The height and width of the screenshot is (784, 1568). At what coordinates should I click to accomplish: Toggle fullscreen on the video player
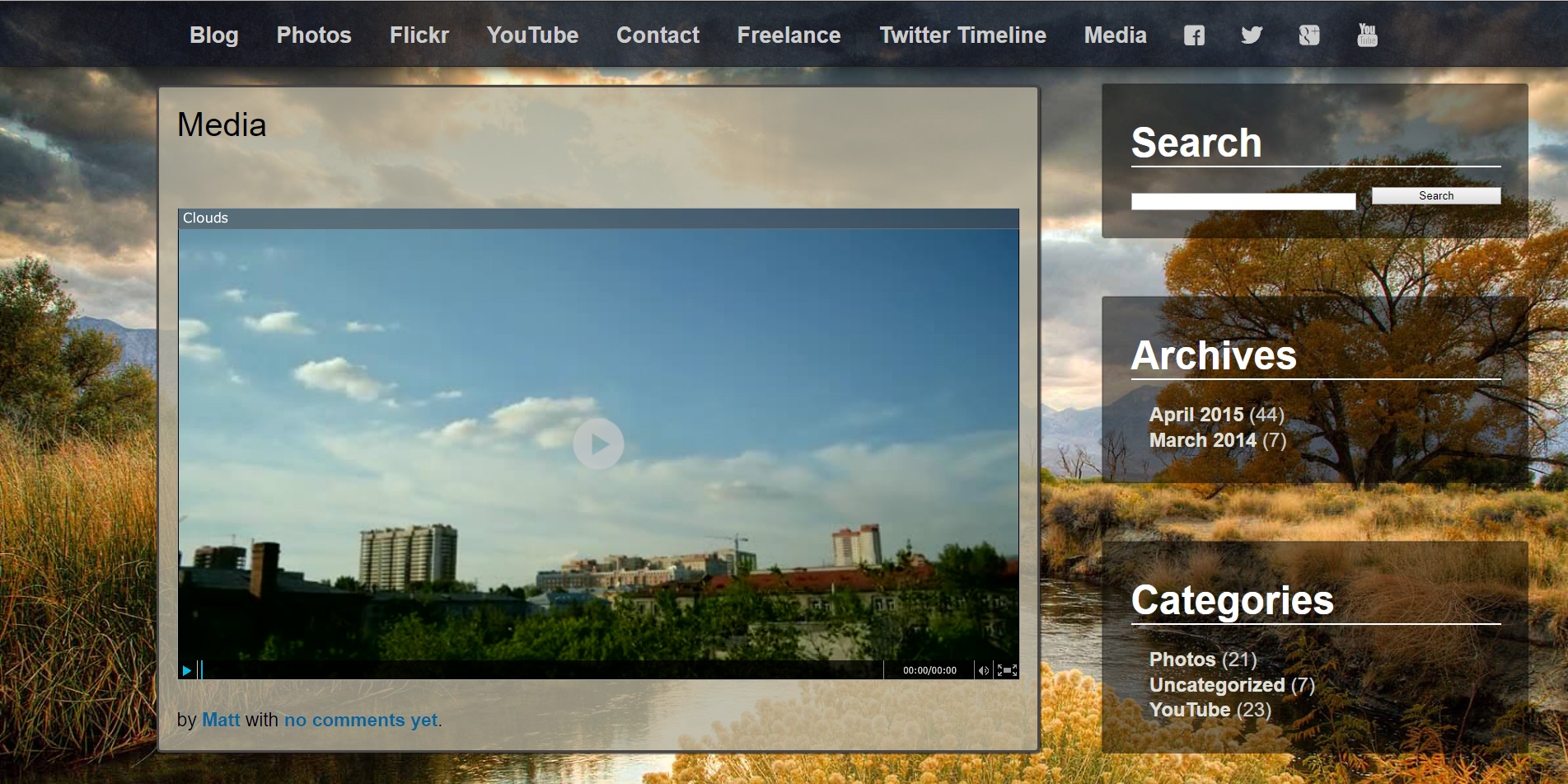pyautogui.click(x=1007, y=670)
